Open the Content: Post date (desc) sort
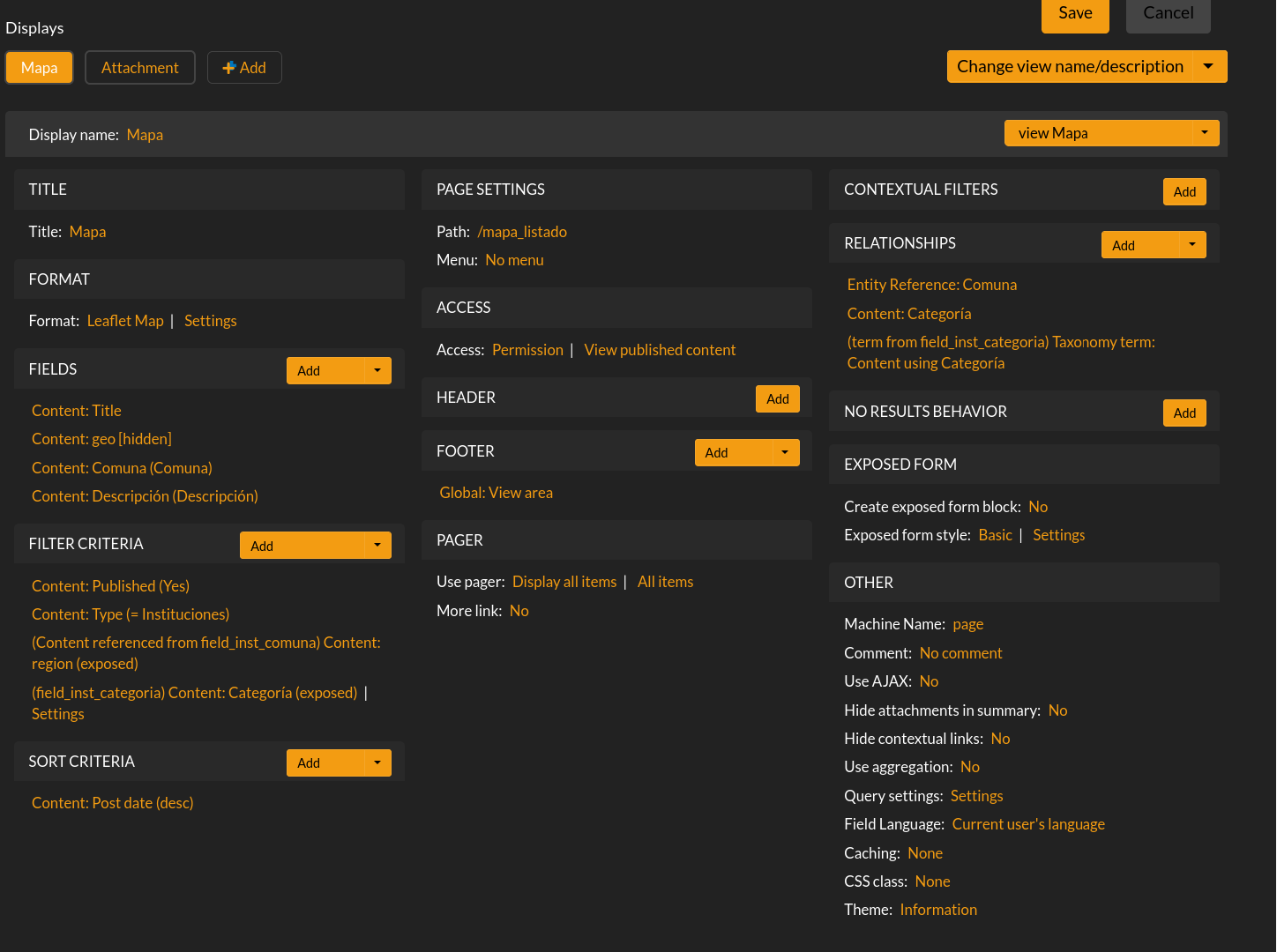 coord(113,803)
